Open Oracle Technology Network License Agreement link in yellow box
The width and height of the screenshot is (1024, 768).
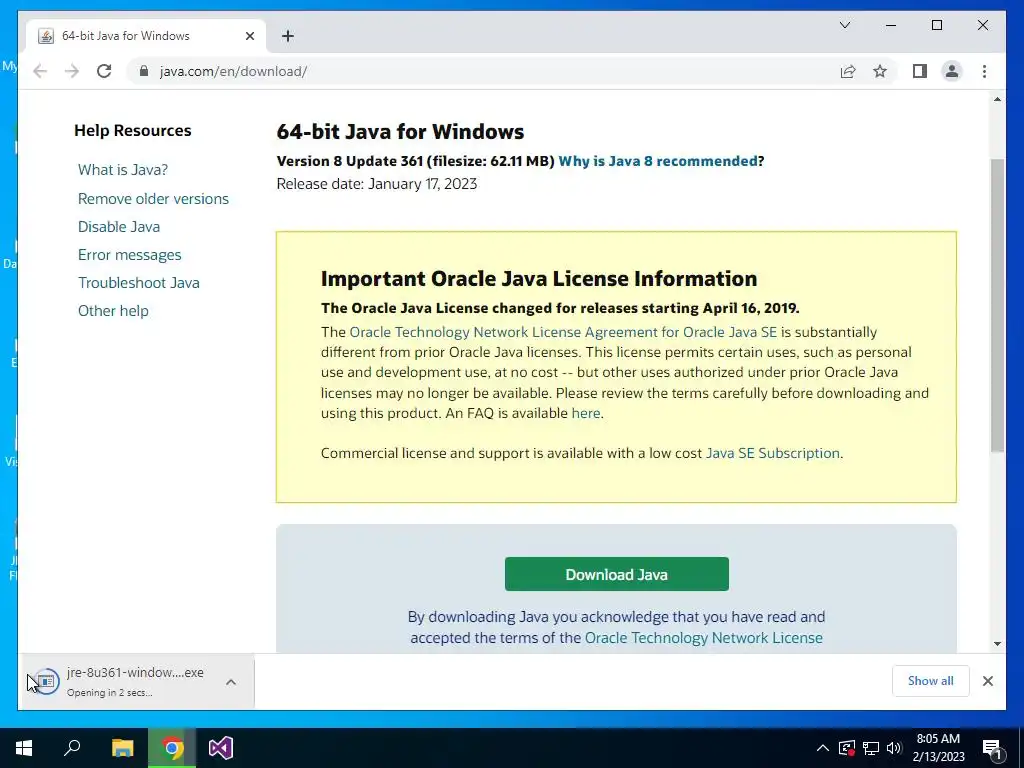(563, 332)
